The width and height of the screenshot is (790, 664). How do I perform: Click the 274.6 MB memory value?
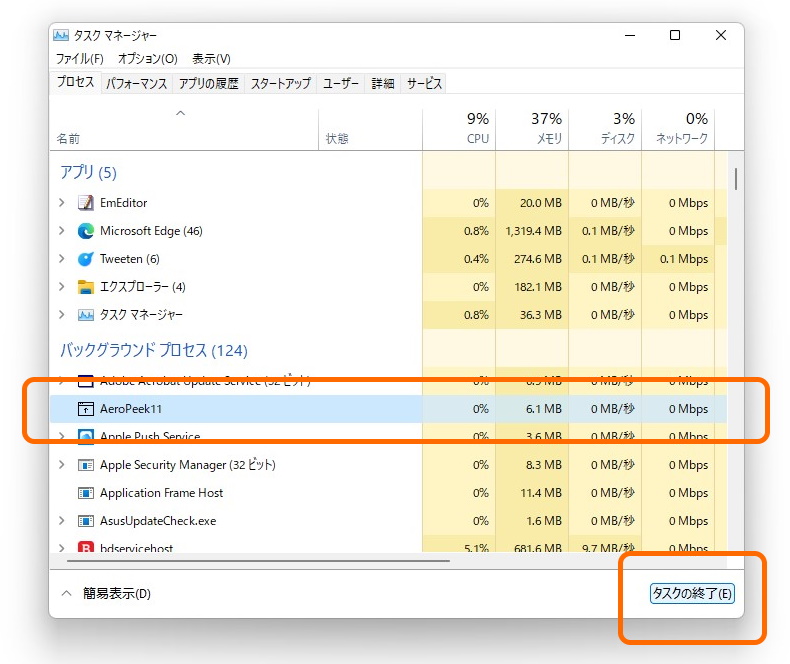pyautogui.click(x=538, y=259)
